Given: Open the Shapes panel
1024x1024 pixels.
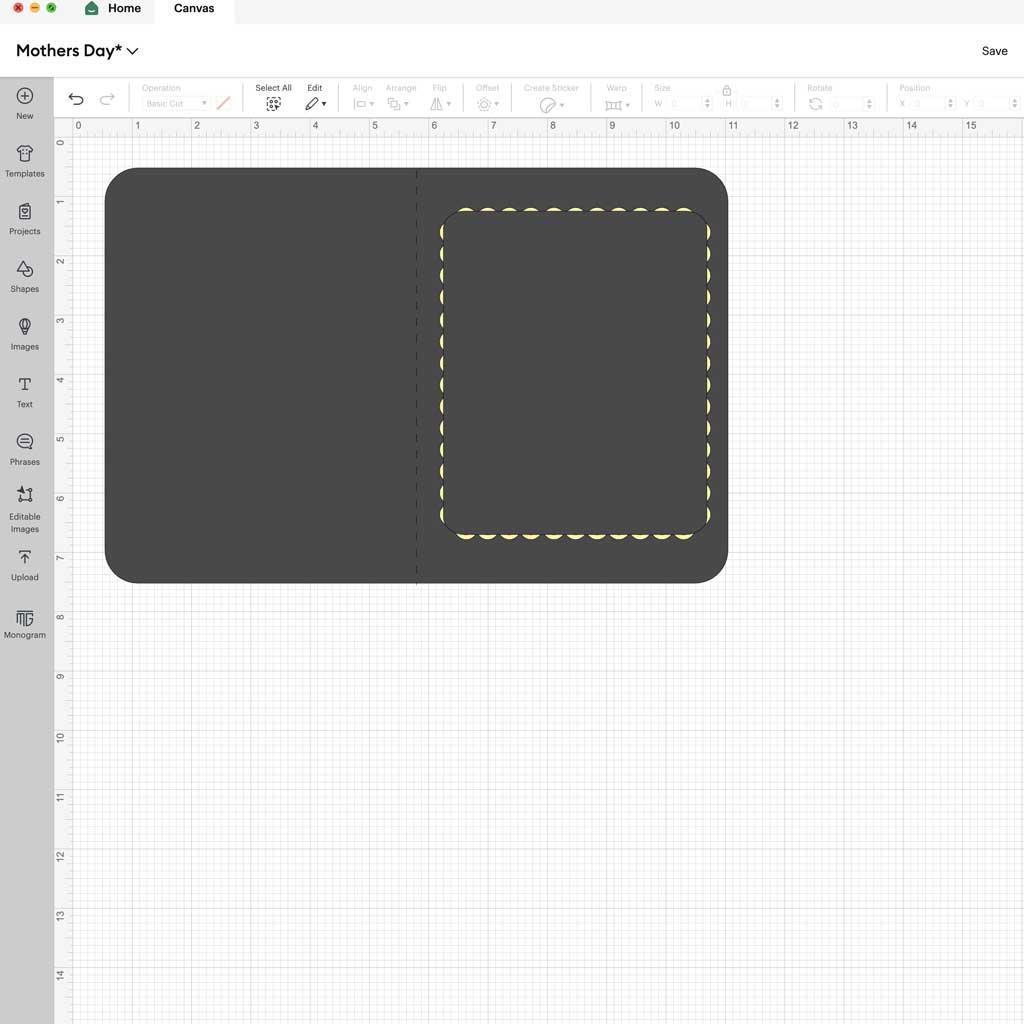Looking at the screenshot, I should tap(25, 276).
